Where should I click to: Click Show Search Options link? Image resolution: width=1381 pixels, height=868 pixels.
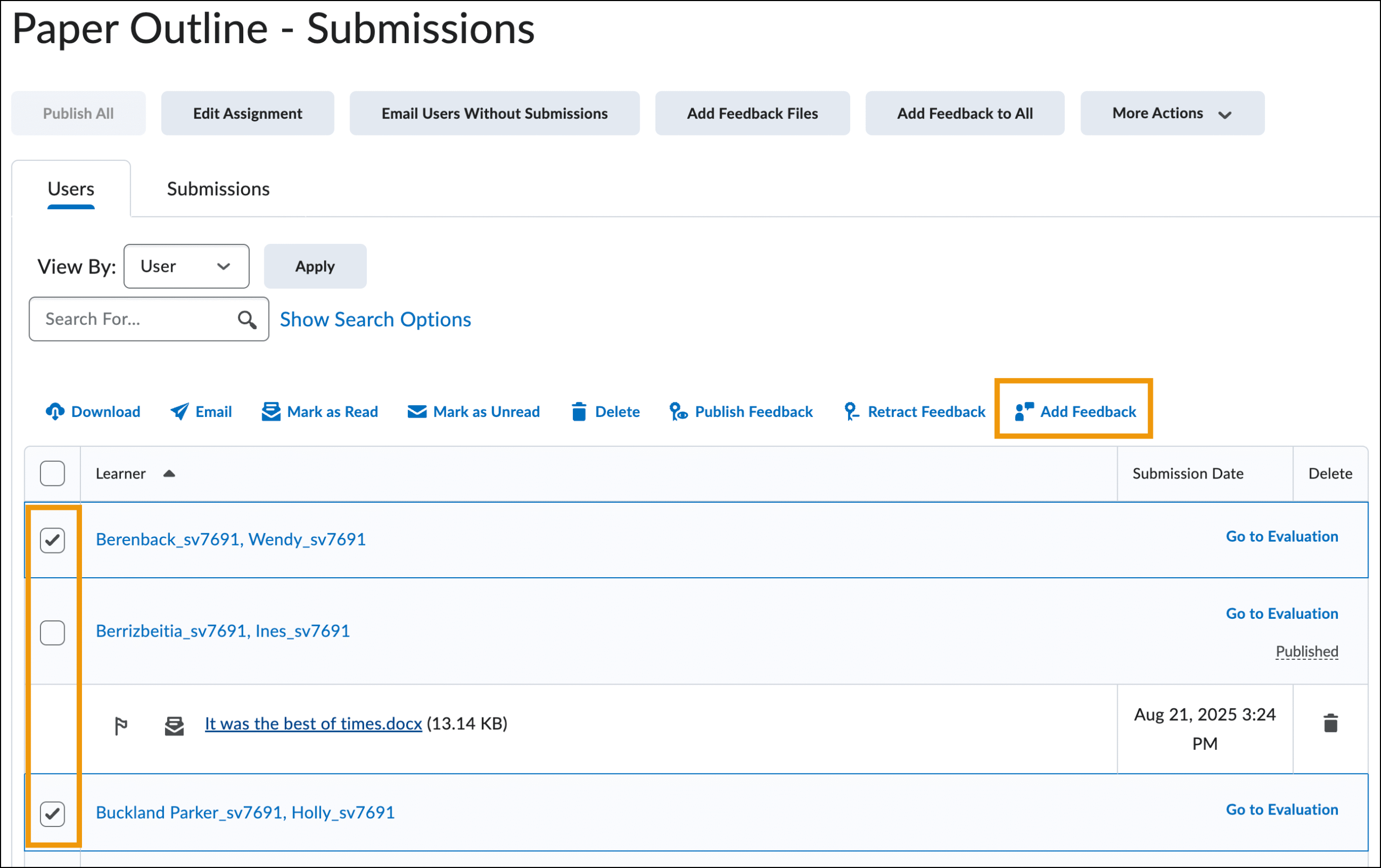(375, 319)
